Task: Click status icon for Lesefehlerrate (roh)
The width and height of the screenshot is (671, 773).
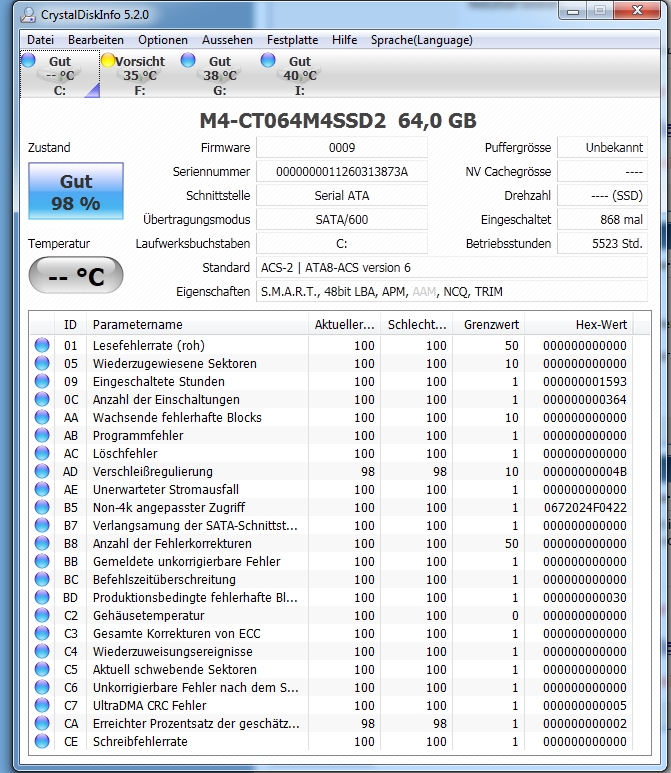Action: pyautogui.click(x=42, y=345)
